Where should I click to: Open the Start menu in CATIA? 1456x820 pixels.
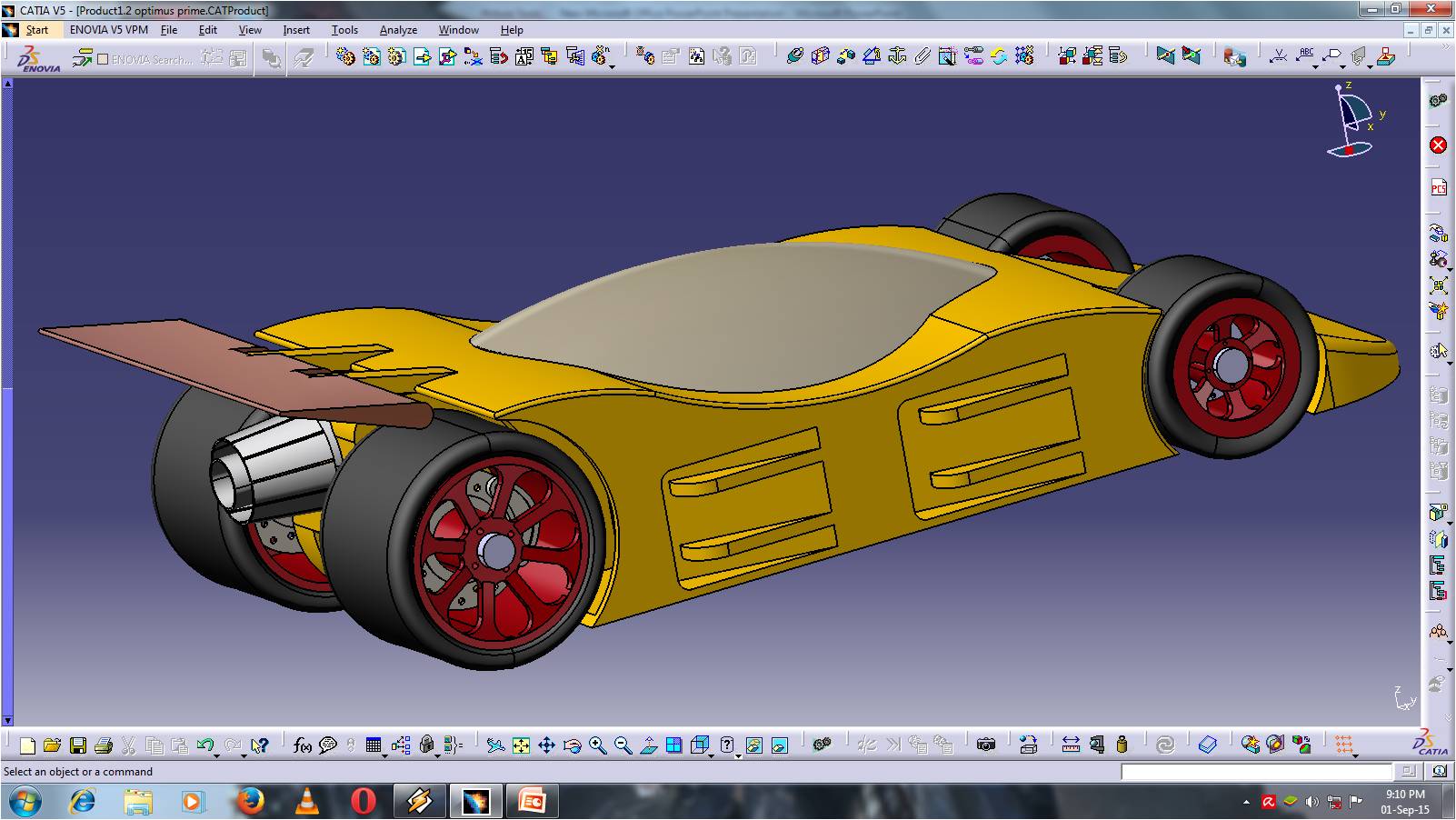pyautogui.click(x=36, y=30)
